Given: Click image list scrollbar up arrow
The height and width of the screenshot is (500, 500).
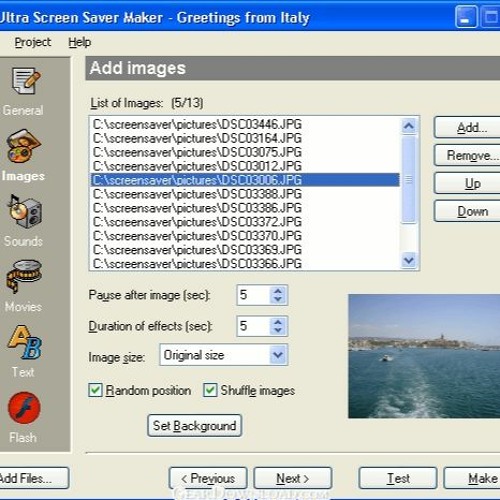Looking at the screenshot, I should [409, 126].
